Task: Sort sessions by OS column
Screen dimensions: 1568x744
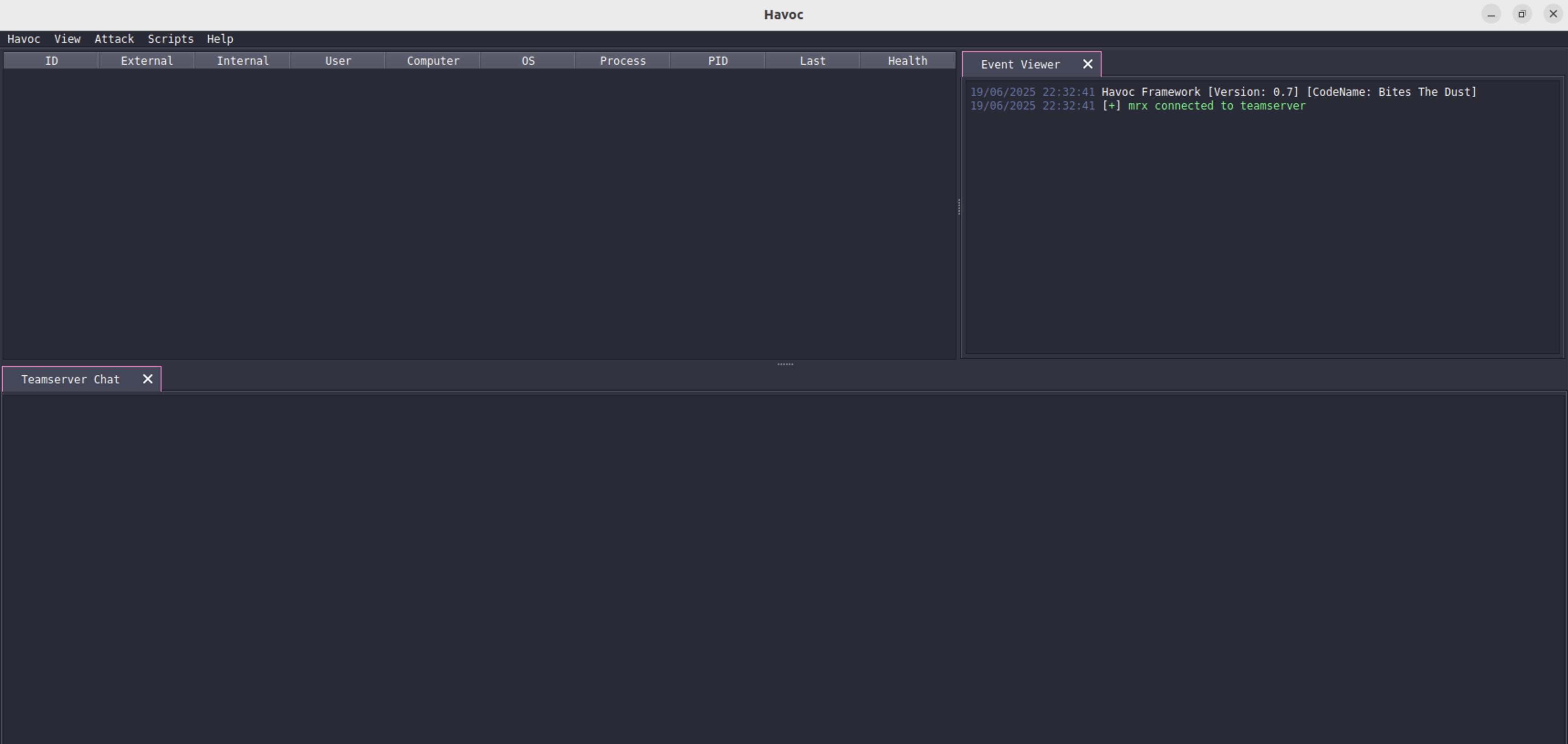Action: tap(528, 61)
